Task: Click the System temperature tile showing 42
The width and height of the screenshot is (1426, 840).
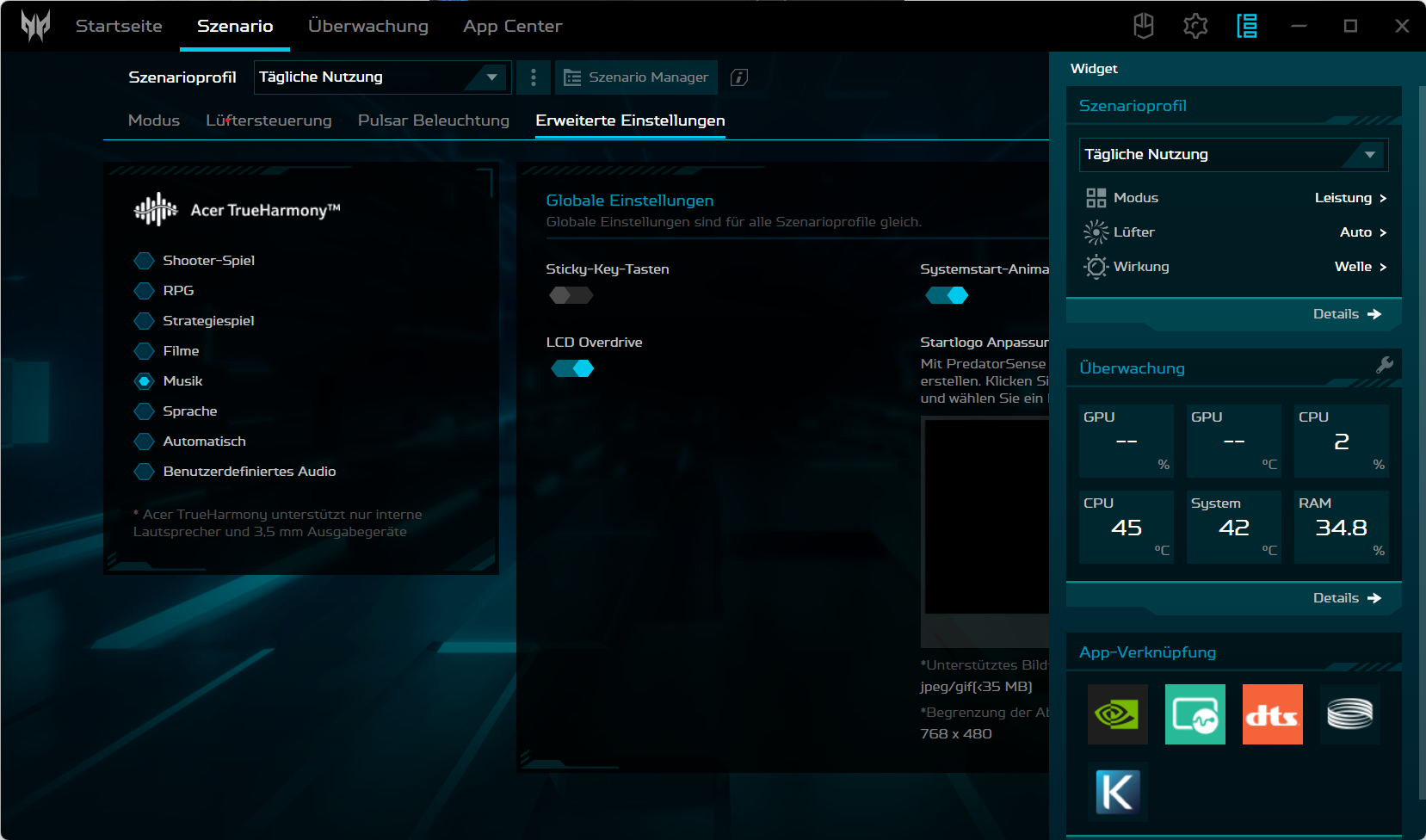Action: (x=1234, y=527)
